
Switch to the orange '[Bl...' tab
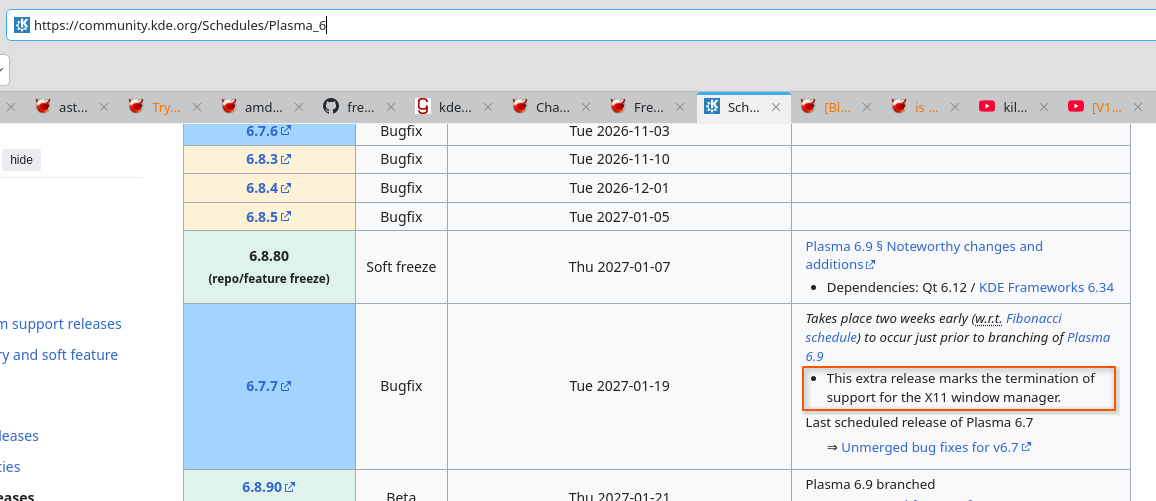(x=838, y=107)
